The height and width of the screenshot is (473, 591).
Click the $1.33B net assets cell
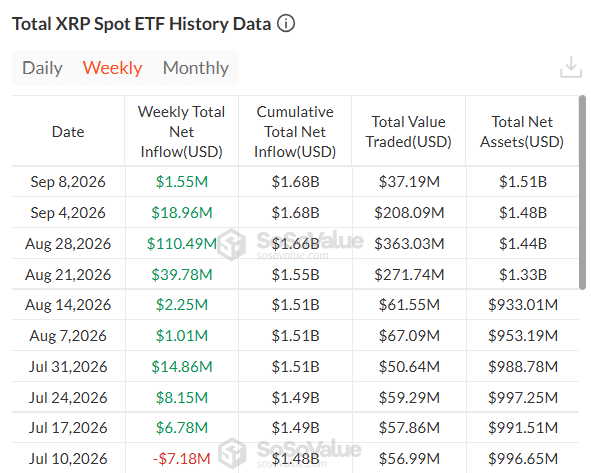(x=523, y=274)
